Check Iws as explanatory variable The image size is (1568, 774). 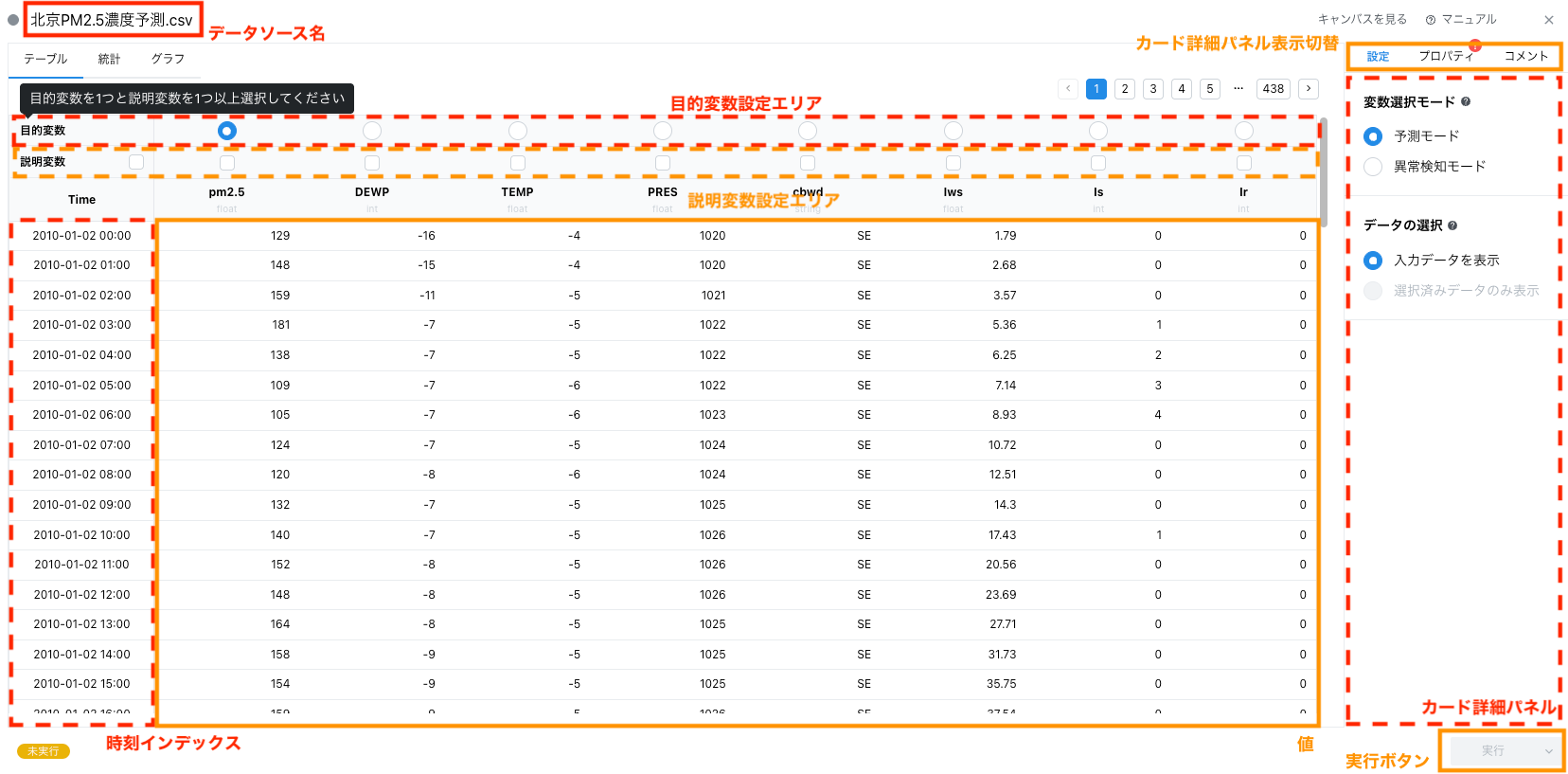point(953,163)
